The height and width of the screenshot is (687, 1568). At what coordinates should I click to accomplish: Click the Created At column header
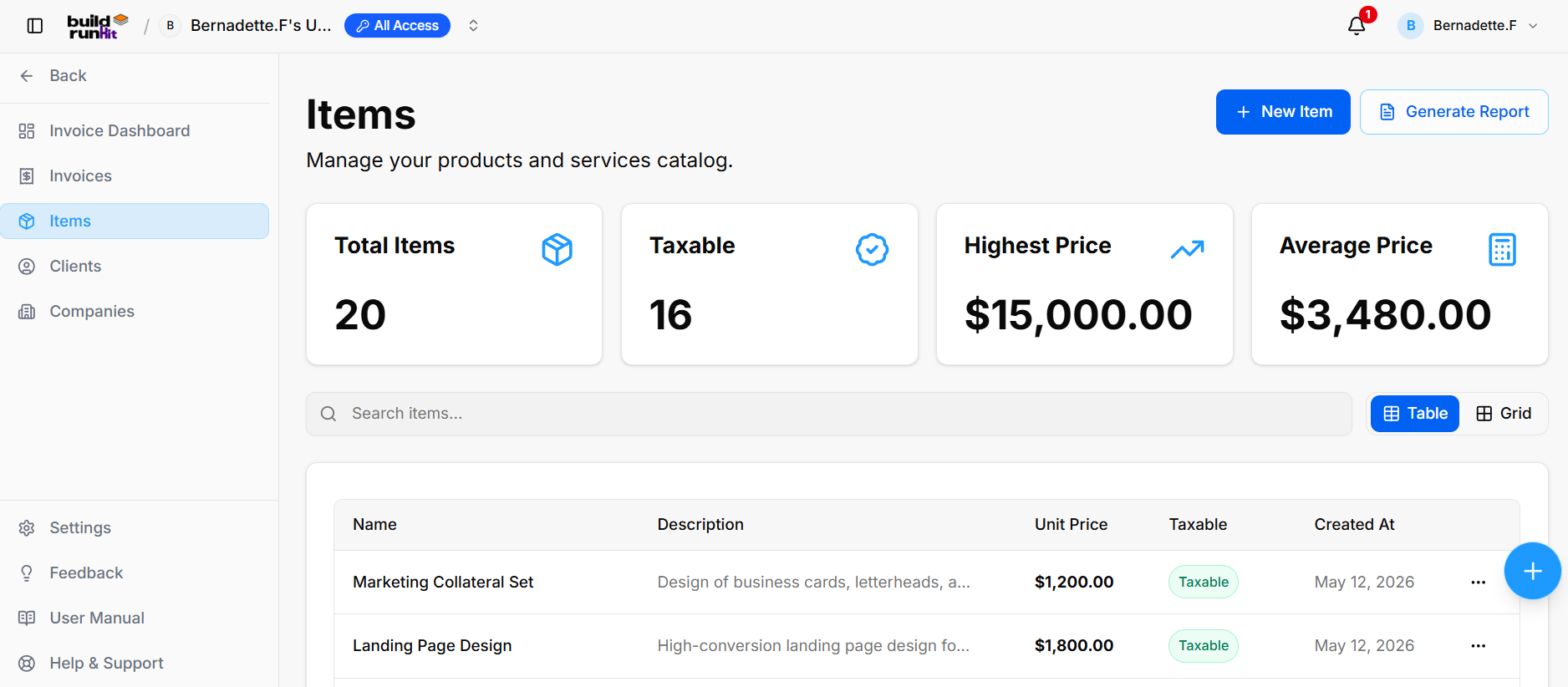coord(1354,525)
